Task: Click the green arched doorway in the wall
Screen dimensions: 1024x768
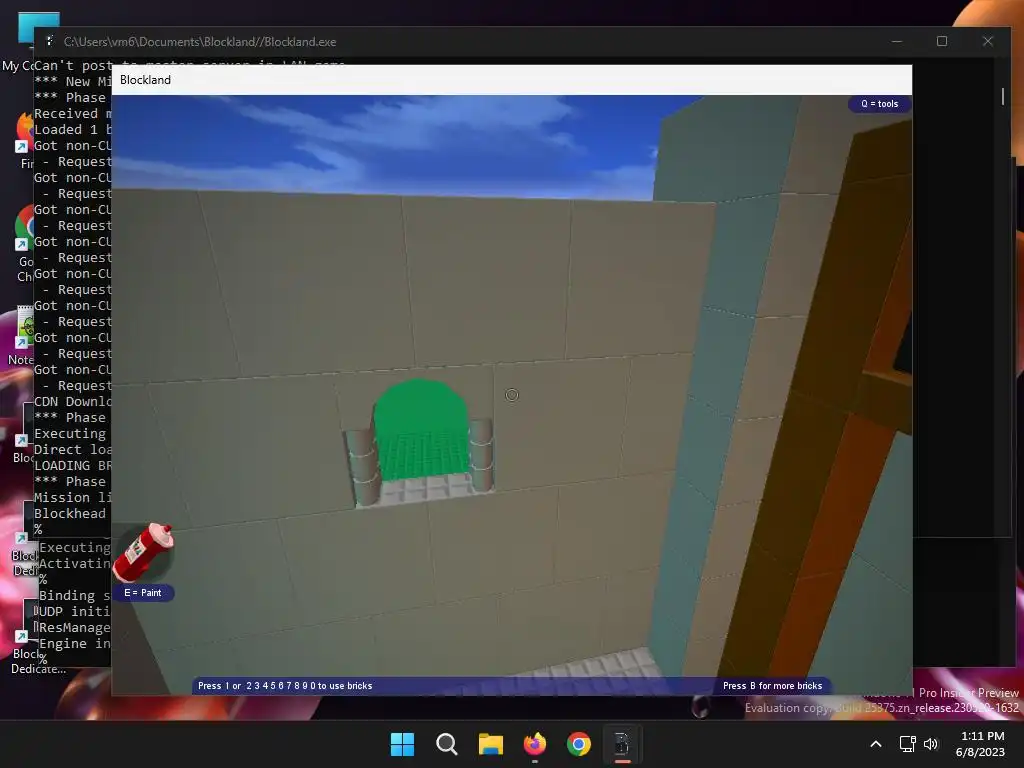Action: click(x=421, y=430)
